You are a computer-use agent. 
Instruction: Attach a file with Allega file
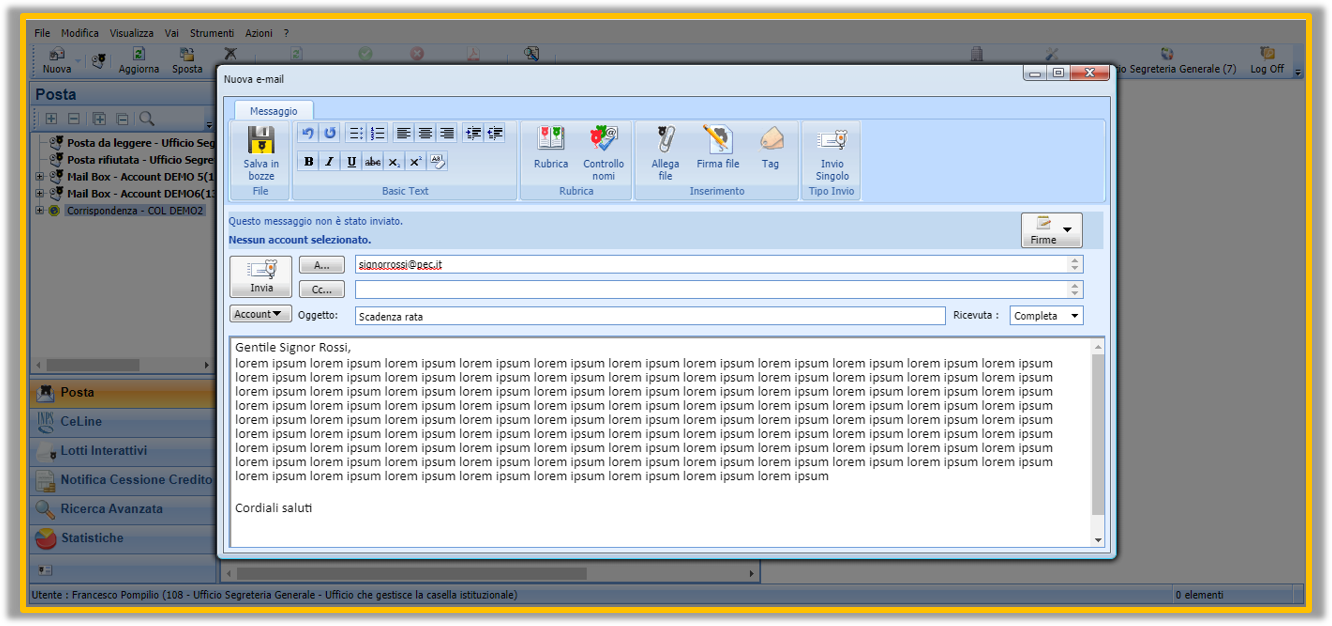coord(665,153)
